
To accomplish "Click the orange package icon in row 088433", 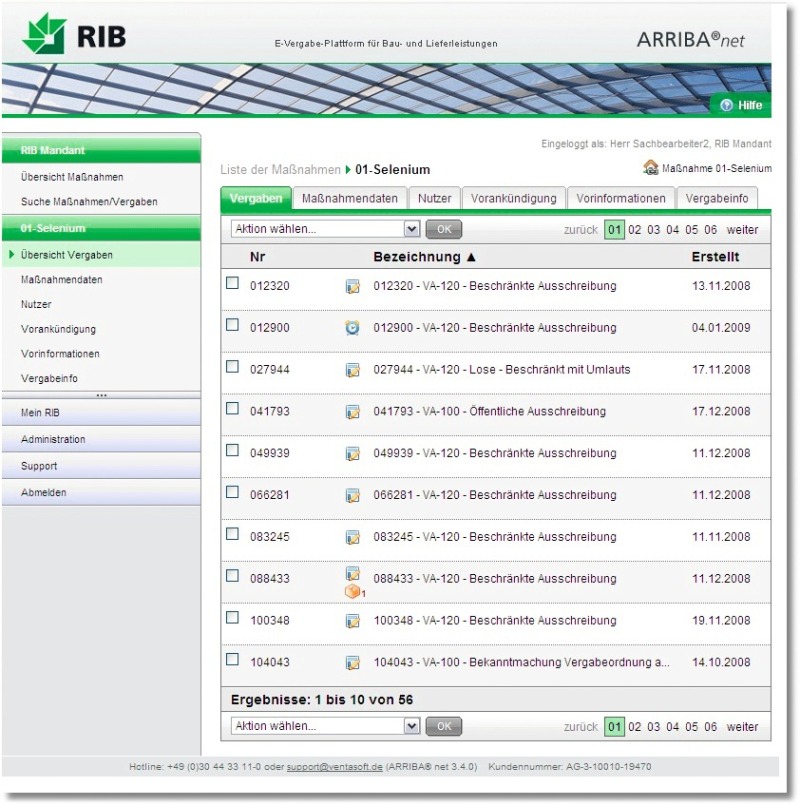I will (353, 592).
